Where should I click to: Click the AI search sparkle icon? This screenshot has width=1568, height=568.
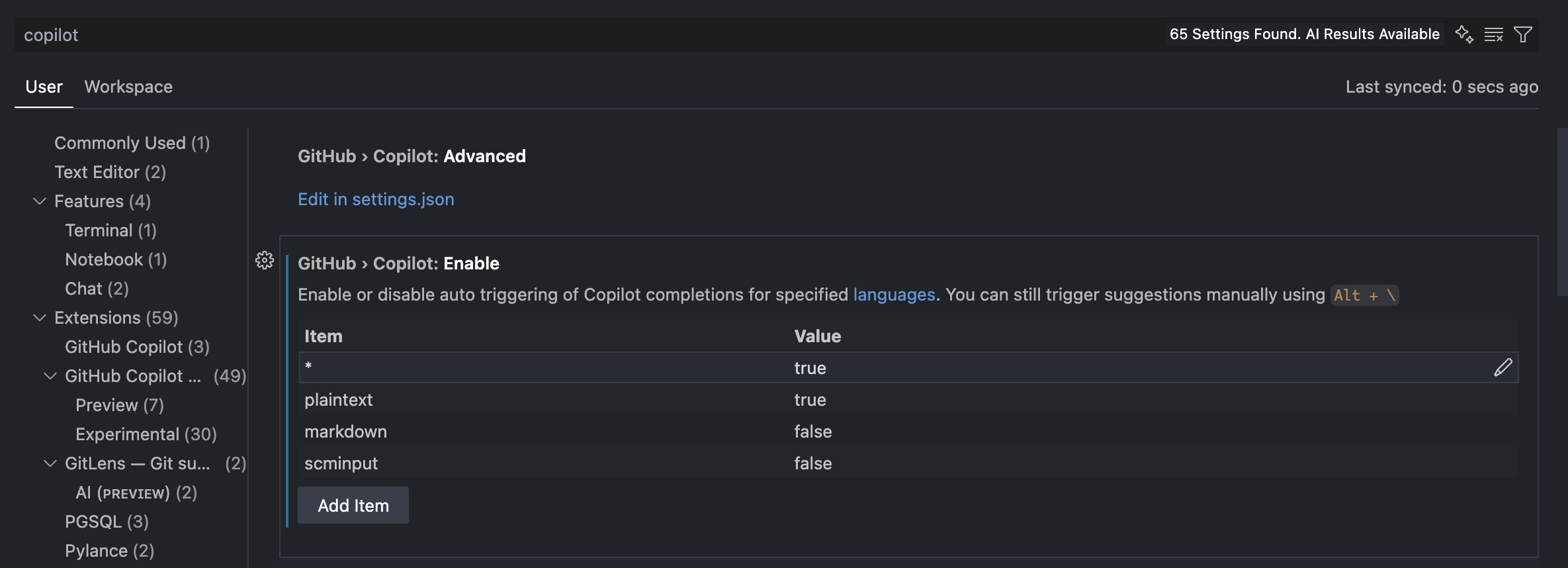point(1464,34)
